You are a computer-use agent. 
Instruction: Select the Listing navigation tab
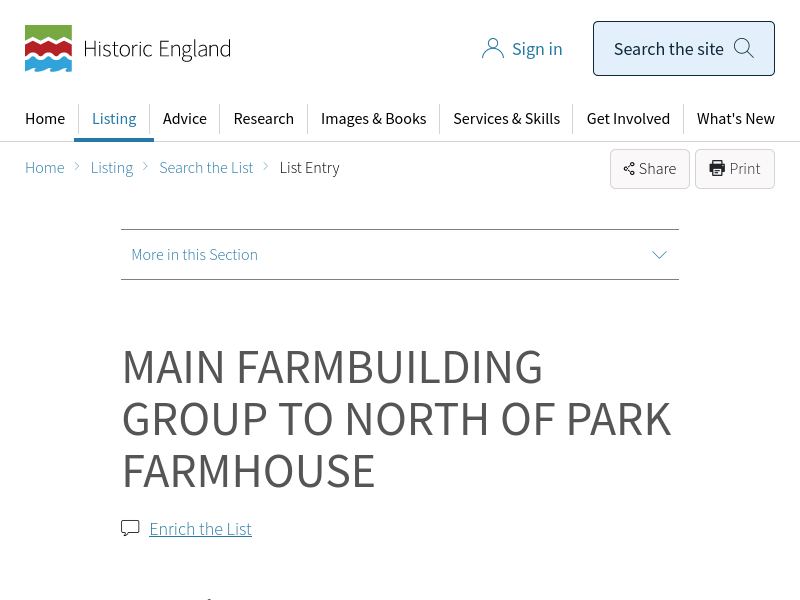point(114,118)
